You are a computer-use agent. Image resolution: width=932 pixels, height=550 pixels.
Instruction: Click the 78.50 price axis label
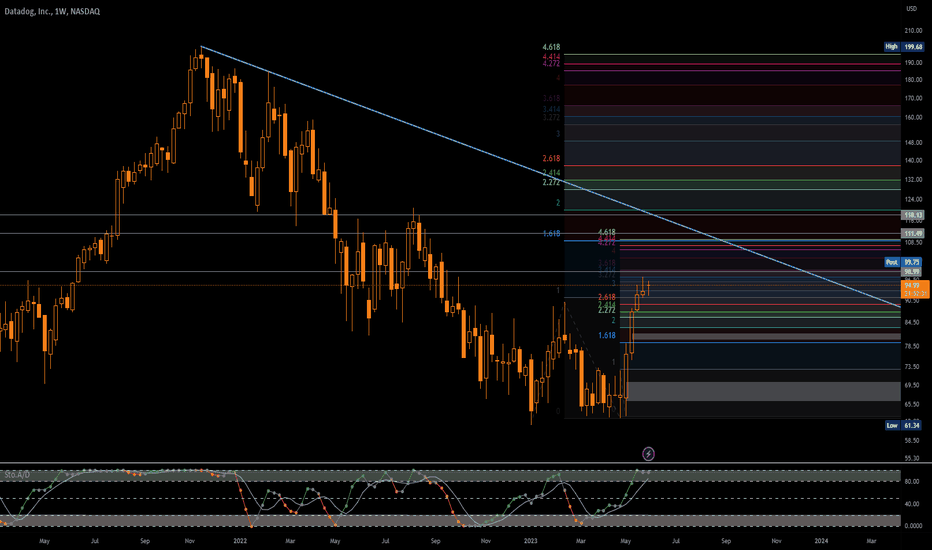912,346
